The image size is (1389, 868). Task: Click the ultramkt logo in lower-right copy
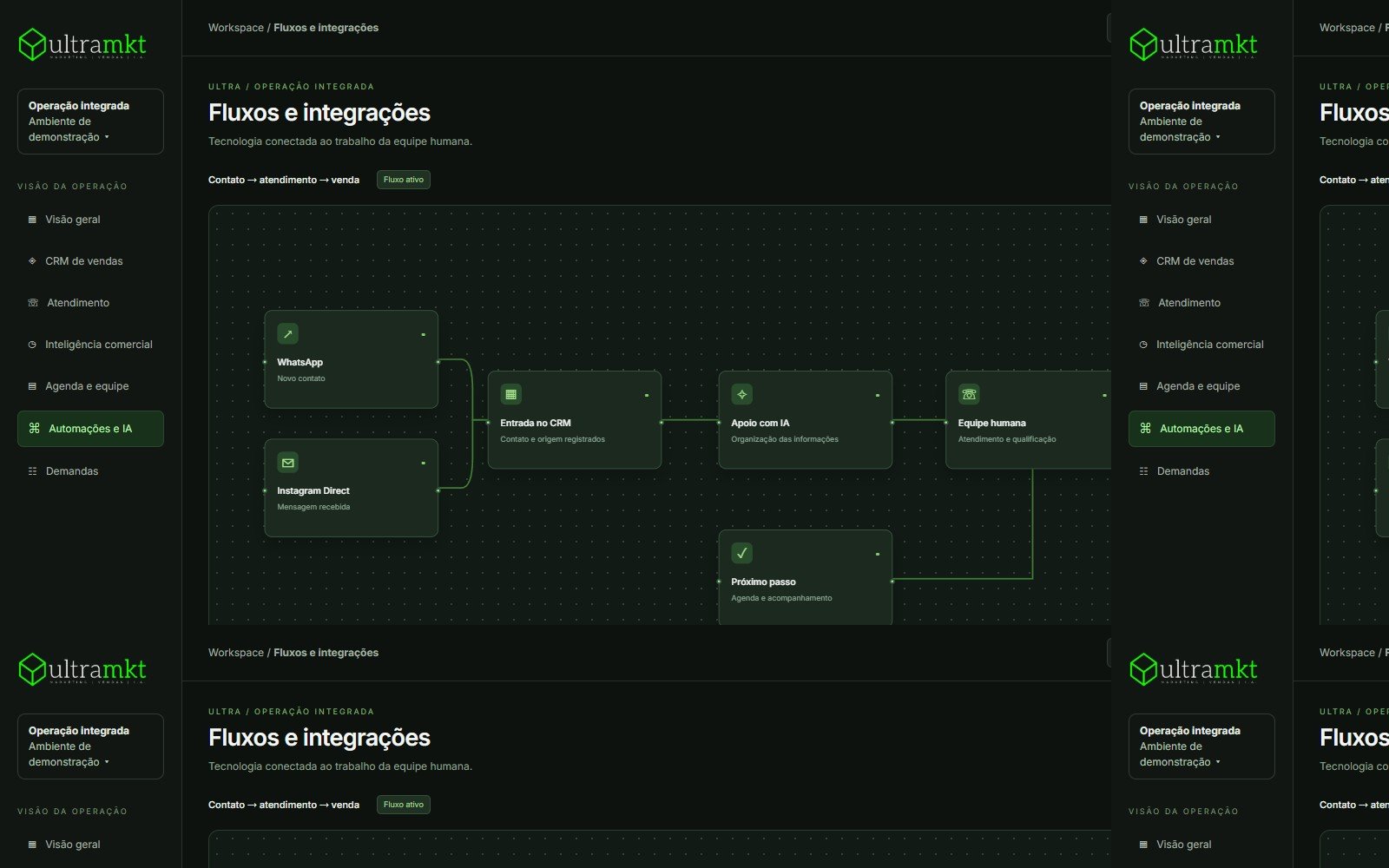[1193, 669]
